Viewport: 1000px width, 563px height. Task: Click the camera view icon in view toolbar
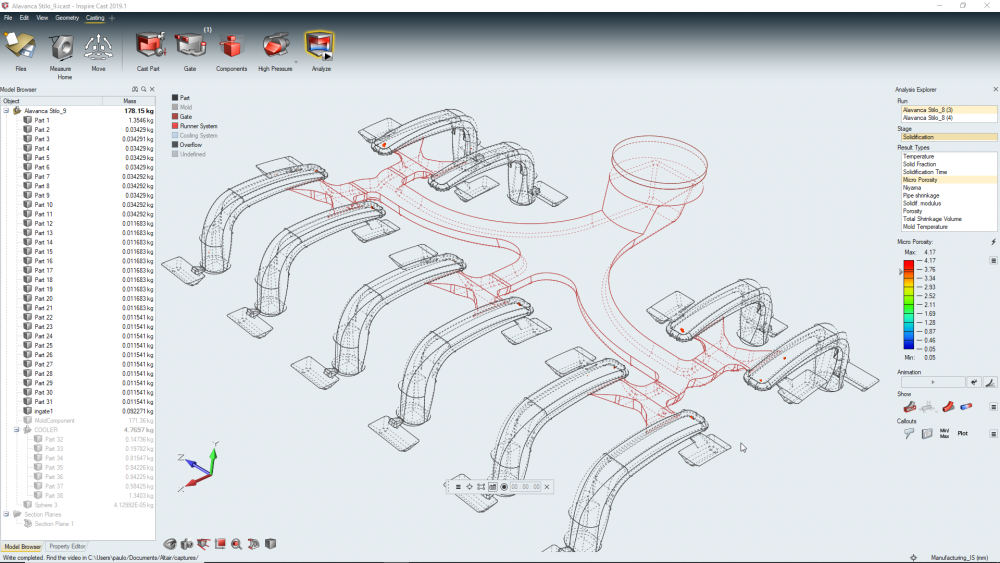pos(187,544)
